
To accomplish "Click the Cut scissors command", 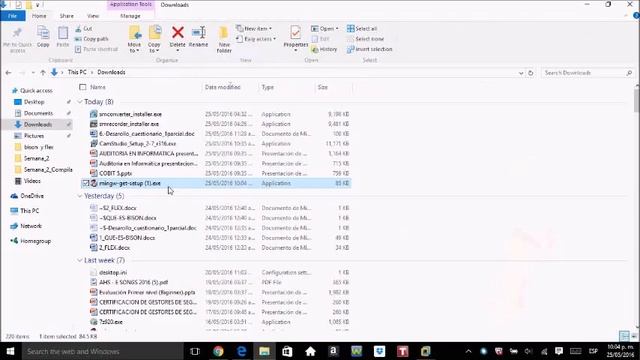I will [84, 29].
